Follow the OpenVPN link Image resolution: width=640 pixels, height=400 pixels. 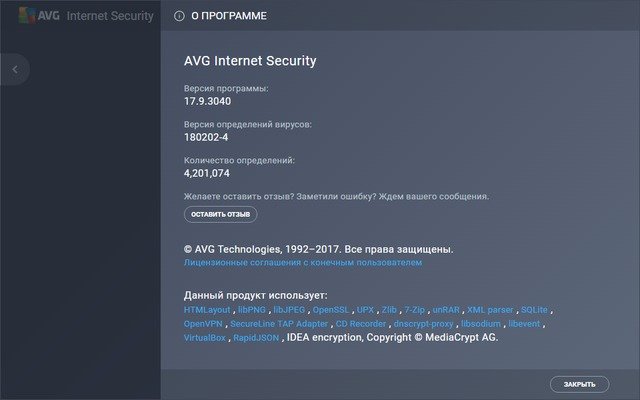(203, 324)
